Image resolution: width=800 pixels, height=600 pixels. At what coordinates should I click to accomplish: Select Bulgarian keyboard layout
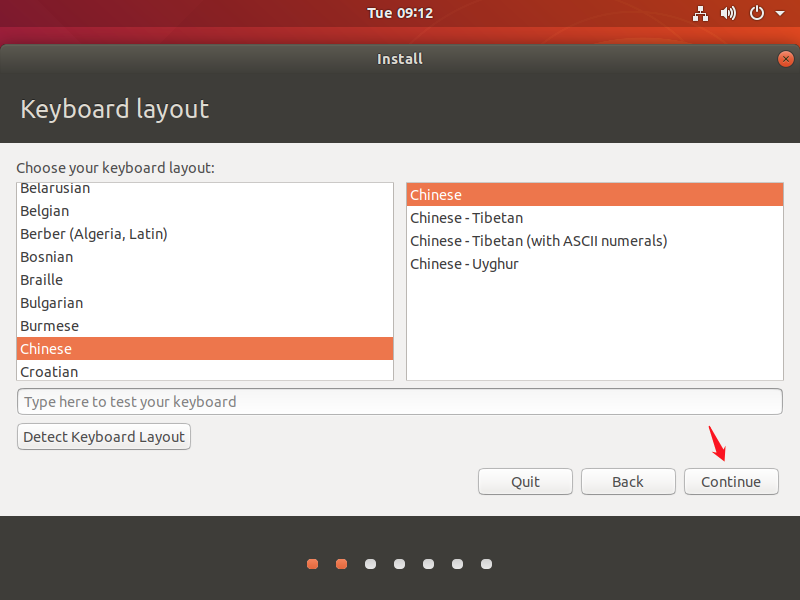pos(205,303)
